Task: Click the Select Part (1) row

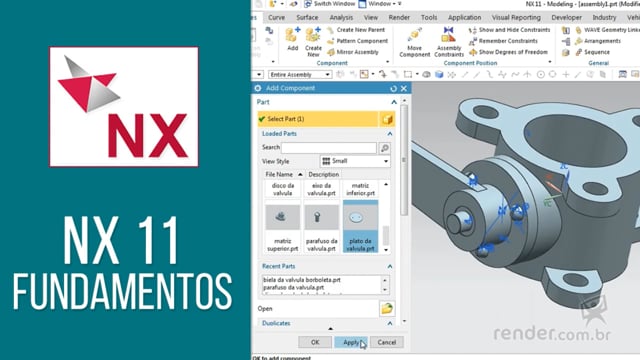Action: point(318,119)
